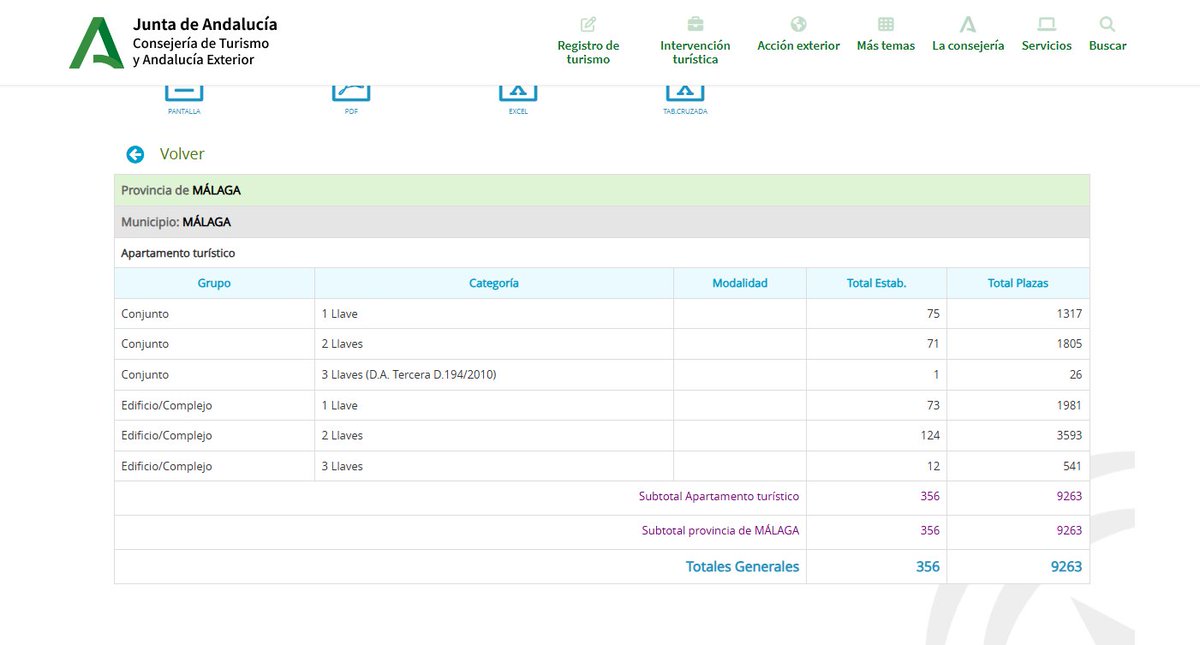
Task: Select the Apartamento turístico heading
Action: [x=178, y=253]
